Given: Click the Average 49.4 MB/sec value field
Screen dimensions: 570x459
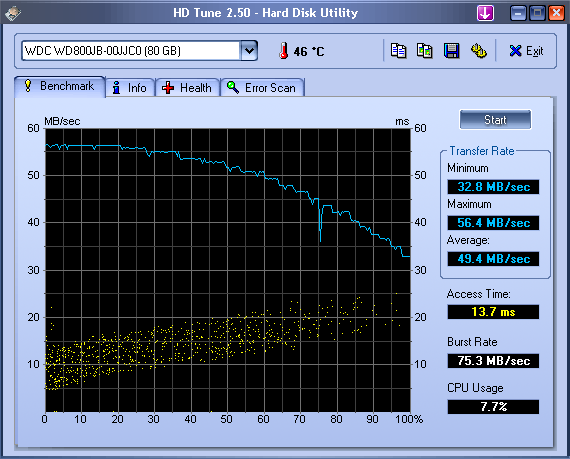Looking at the screenshot, I should pyautogui.click(x=493, y=259).
